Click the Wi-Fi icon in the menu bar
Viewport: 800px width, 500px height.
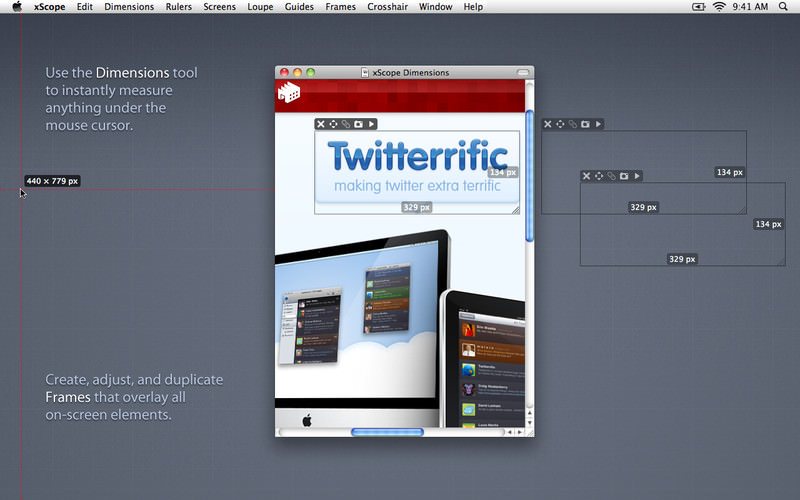pyautogui.click(x=719, y=7)
